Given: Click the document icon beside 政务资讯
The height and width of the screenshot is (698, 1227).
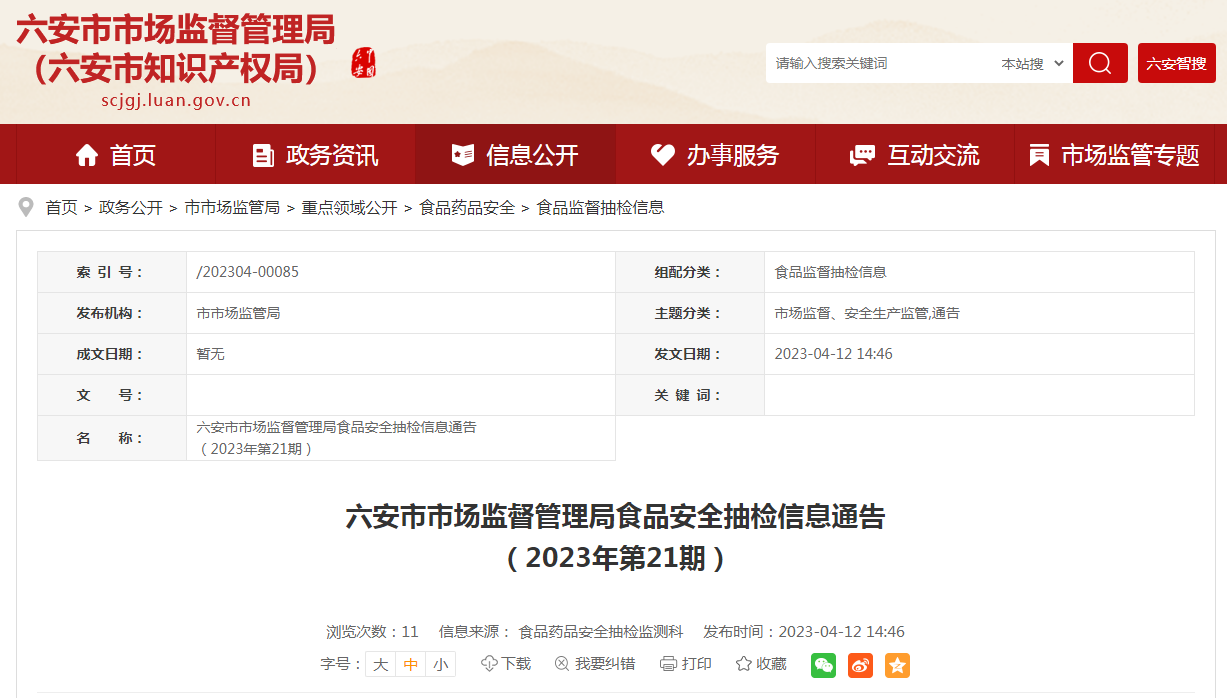Looking at the screenshot, I should coord(263,155).
